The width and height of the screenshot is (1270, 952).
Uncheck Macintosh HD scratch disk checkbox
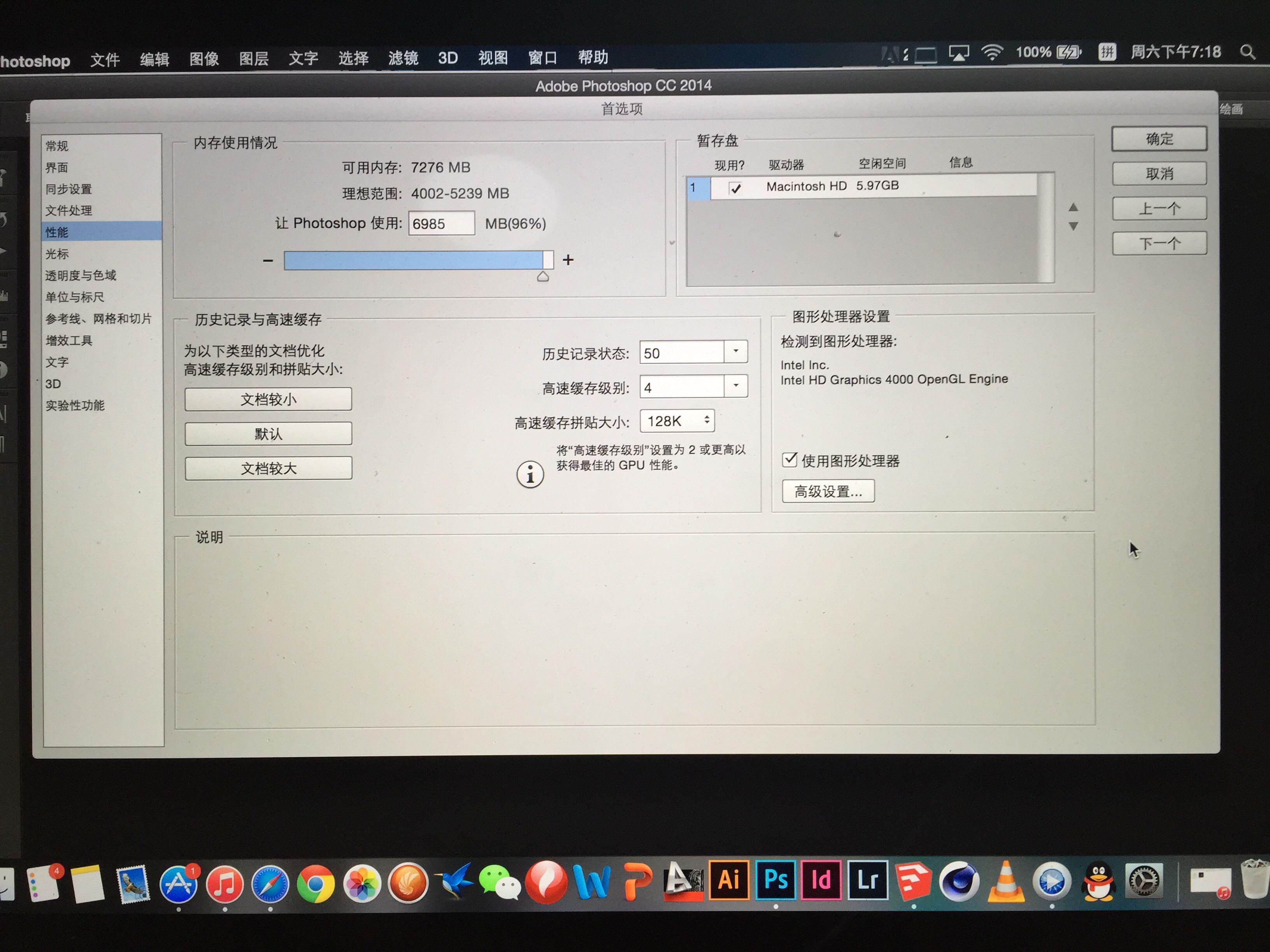pyautogui.click(x=735, y=188)
